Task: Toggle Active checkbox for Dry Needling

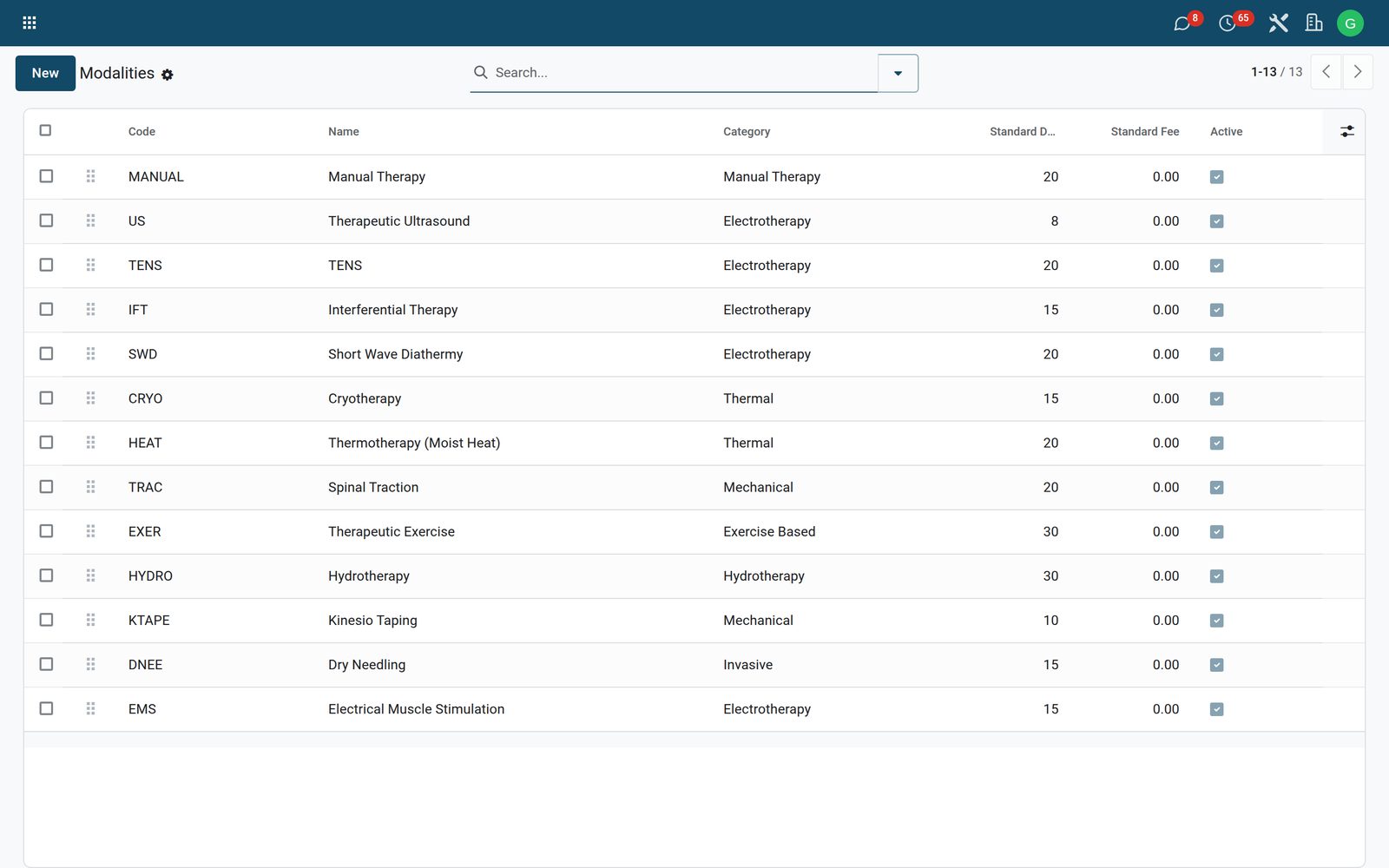Action: [x=1216, y=665]
